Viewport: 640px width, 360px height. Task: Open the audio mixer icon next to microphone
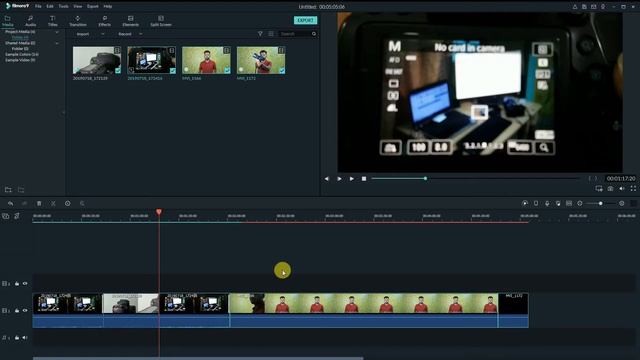[558, 203]
